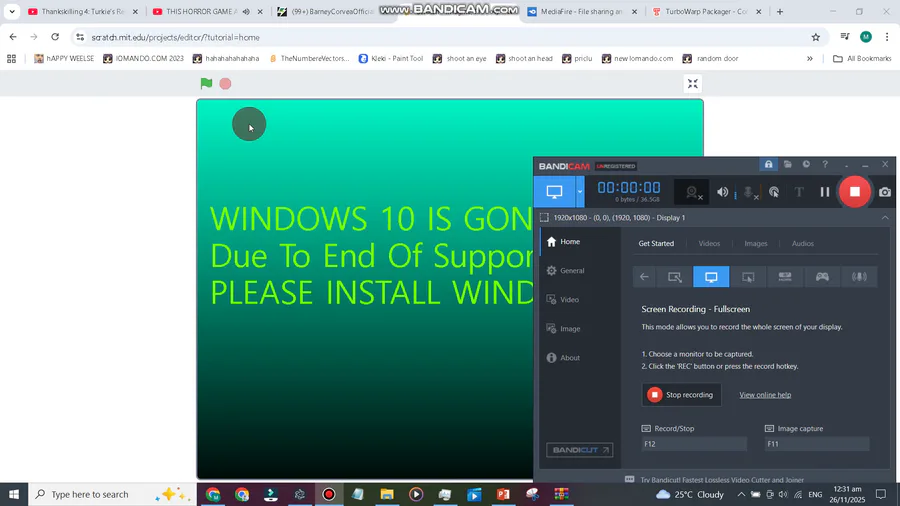
Task: Select around mouse recording mode
Action: click(x=748, y=277)
